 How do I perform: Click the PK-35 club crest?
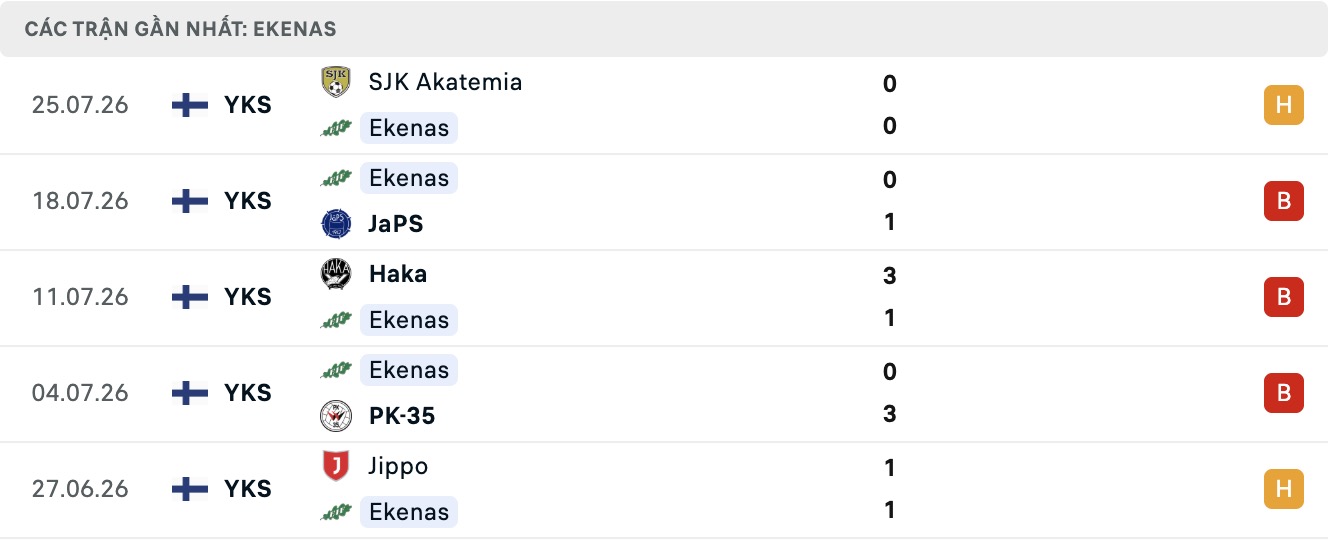point(336,415)
